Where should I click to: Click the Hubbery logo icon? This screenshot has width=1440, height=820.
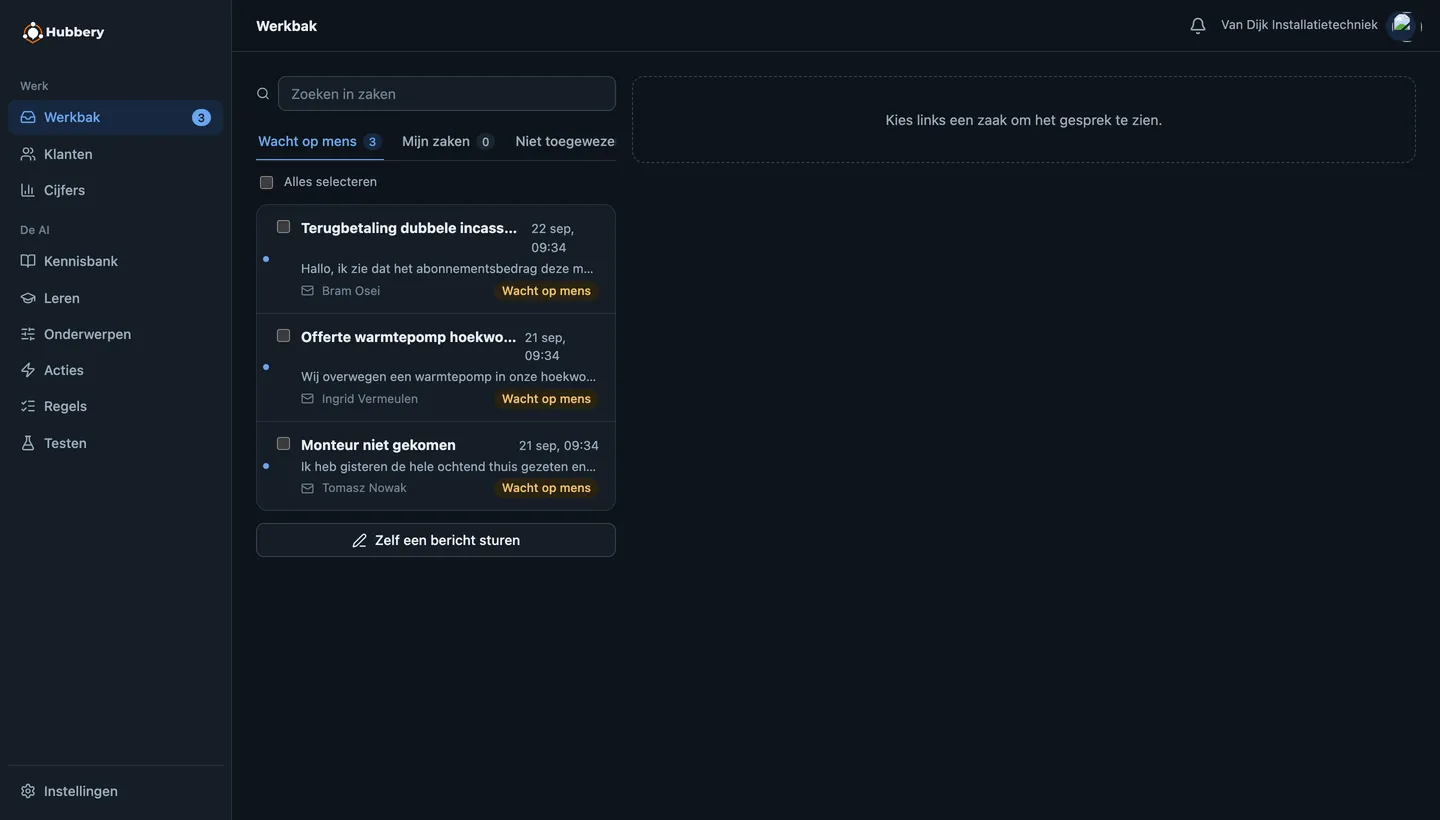33,32
